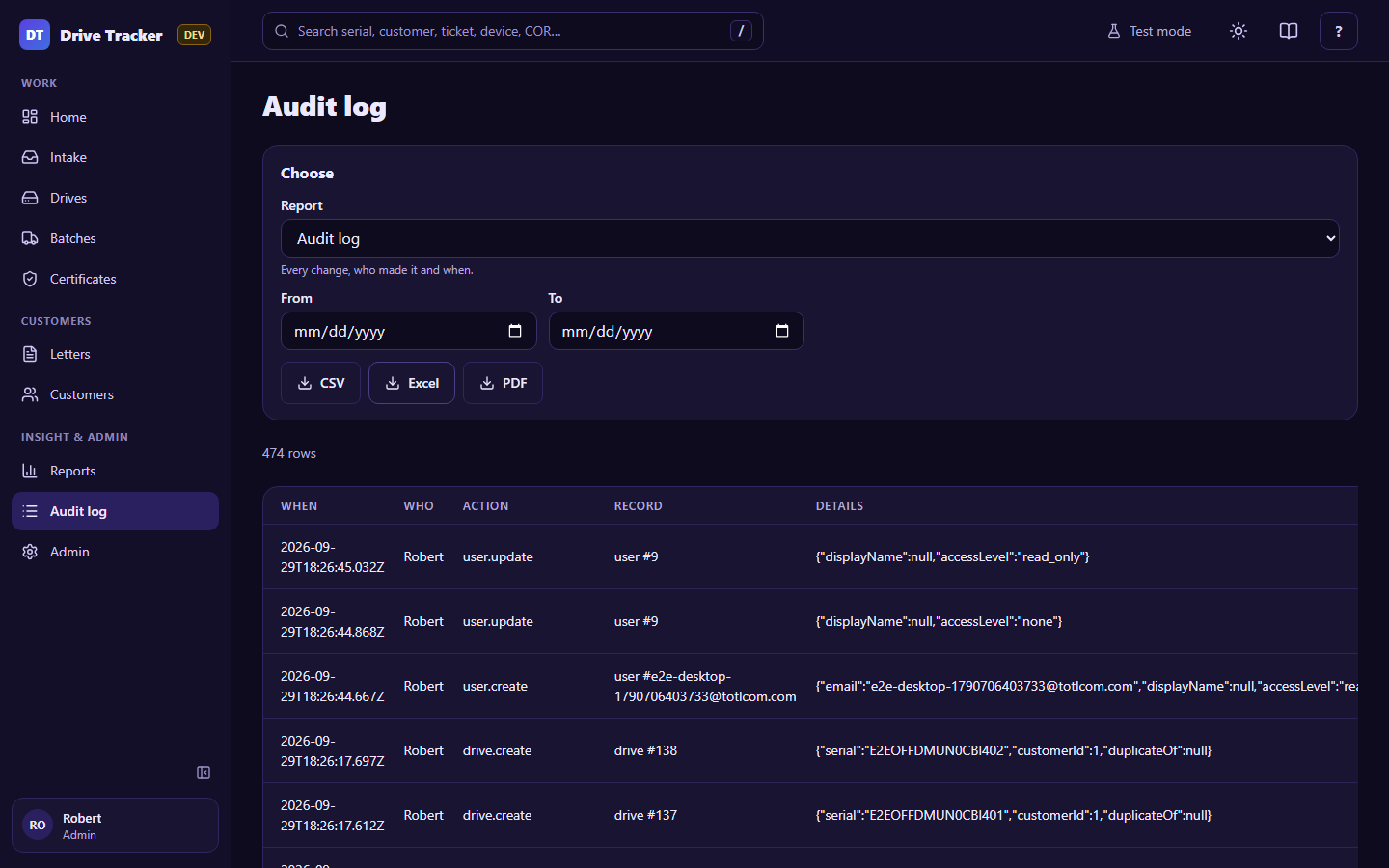Click the Intake inbox icon
Viewport: 1389px width, 868px height.
[x=30, y=157]
